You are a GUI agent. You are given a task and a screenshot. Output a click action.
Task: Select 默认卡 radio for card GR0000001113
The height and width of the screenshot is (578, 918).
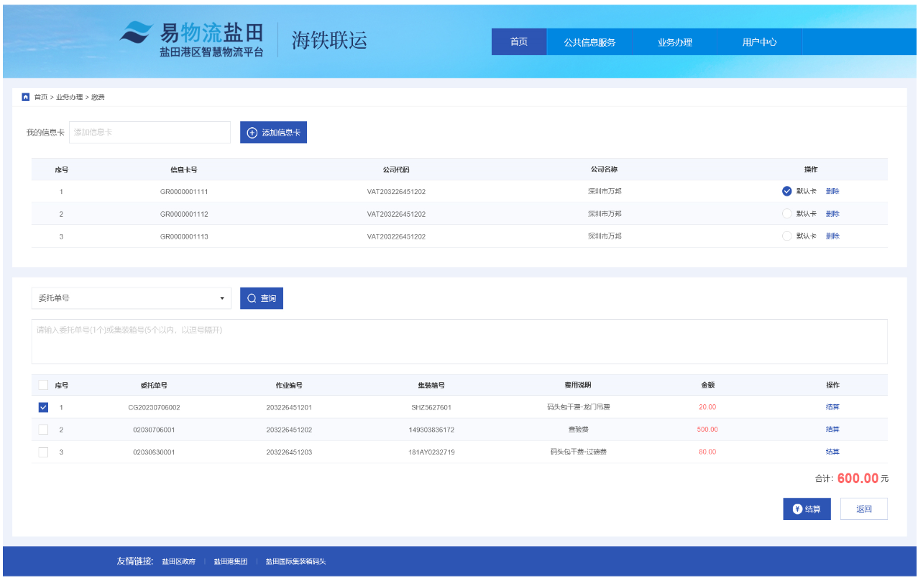tap(786, 236)
